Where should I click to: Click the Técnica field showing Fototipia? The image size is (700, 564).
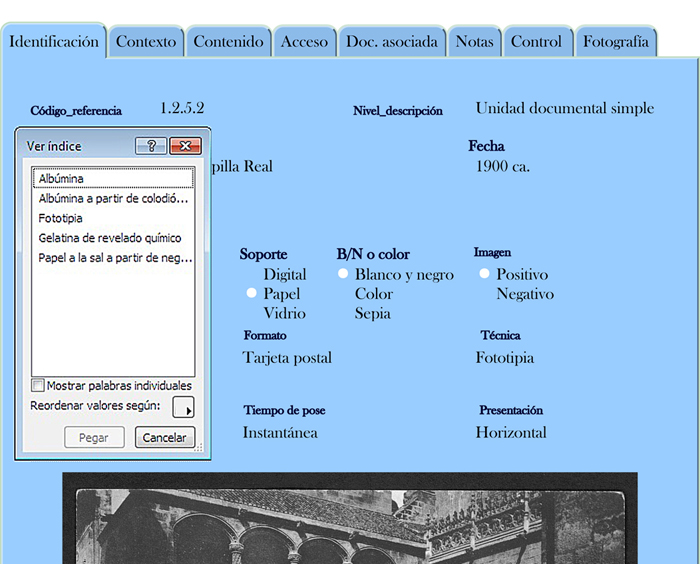coord(504,358)
